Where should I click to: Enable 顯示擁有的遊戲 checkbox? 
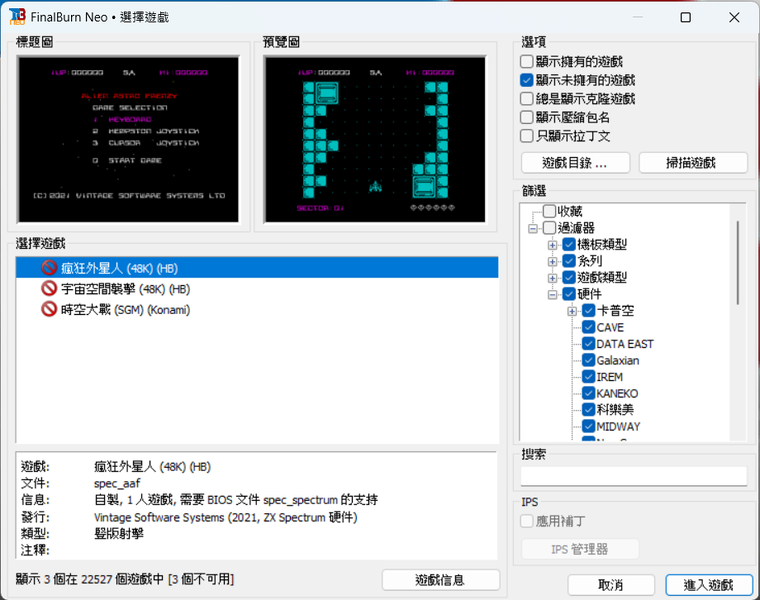[x=526, y=62]
